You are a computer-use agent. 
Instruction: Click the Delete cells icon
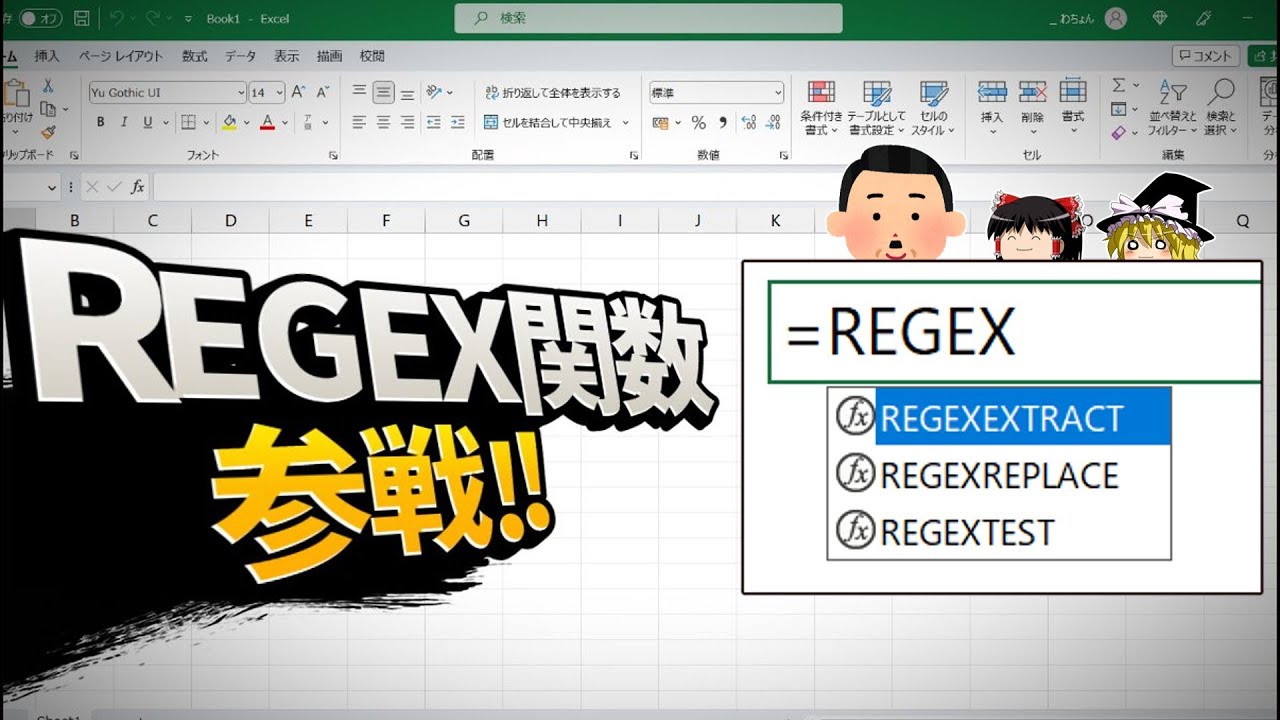pyautogui.click(x=1032, y=92)
